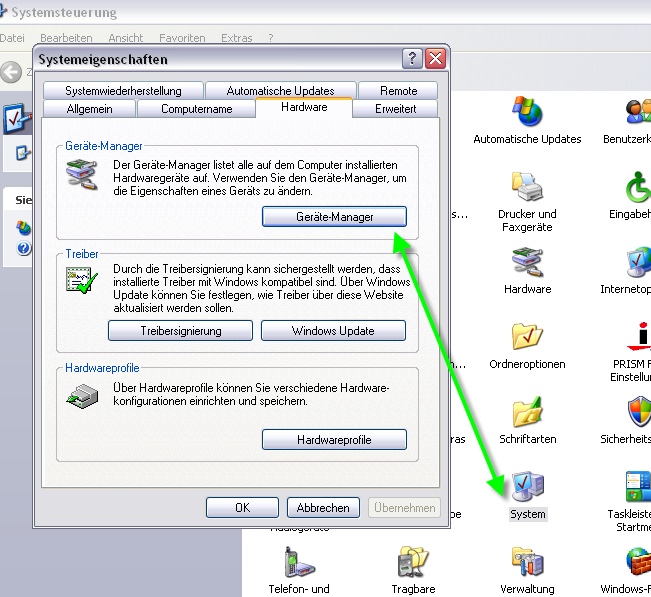651x597 pixels.
Task: Close the Systemeigenschaften dialog
Action: click(436, 59)
